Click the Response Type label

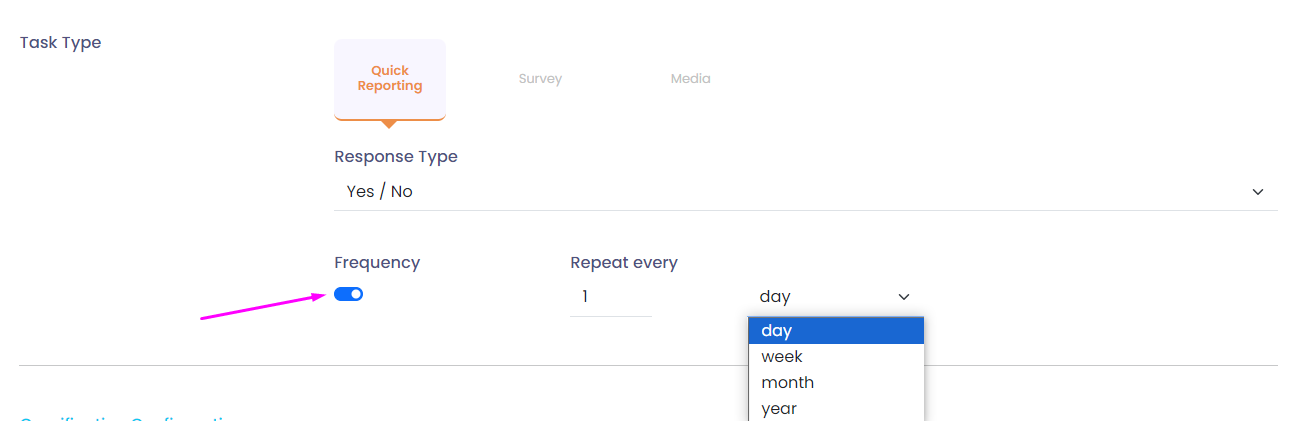(396, 157)
